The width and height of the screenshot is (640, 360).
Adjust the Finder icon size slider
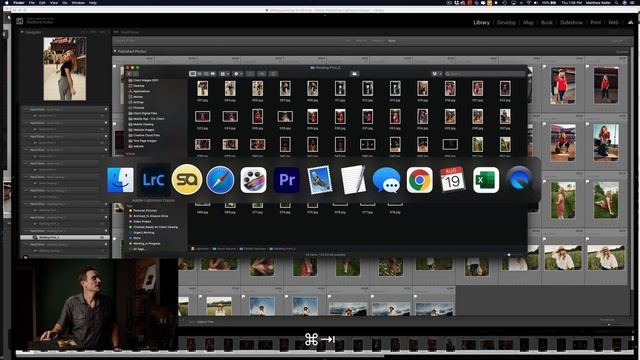(509, 255)
